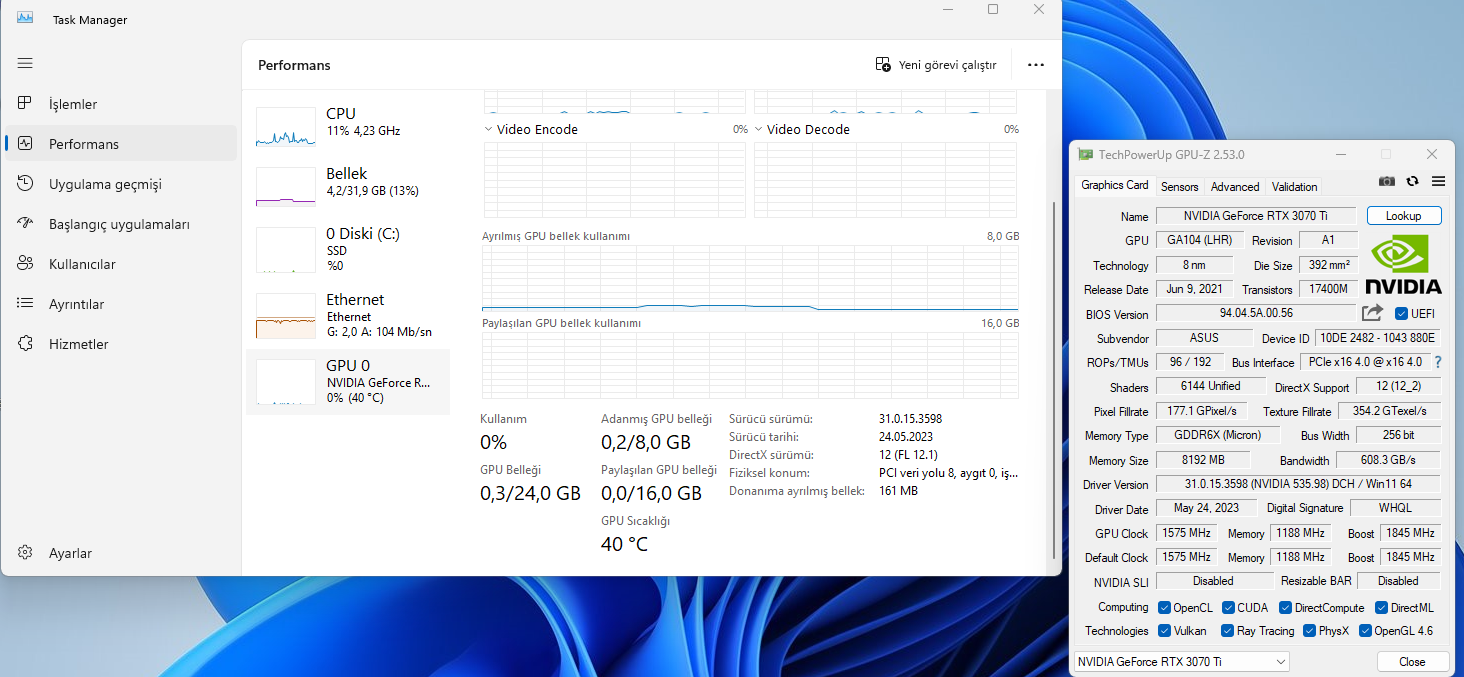The height and width of the screenshot is (677, 1464).
Task: Open the Validation tab in GPU-Z
Action: (1294, 187)
